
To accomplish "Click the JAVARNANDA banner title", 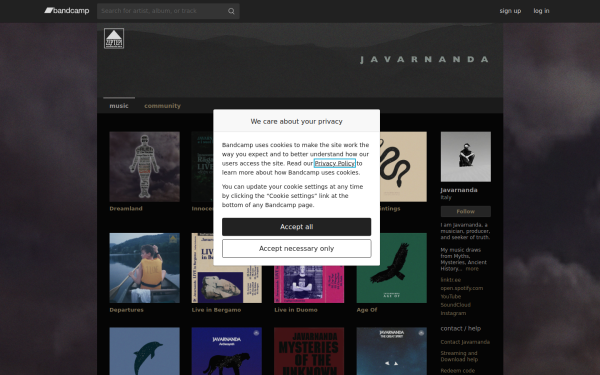I will pos(424,59).
